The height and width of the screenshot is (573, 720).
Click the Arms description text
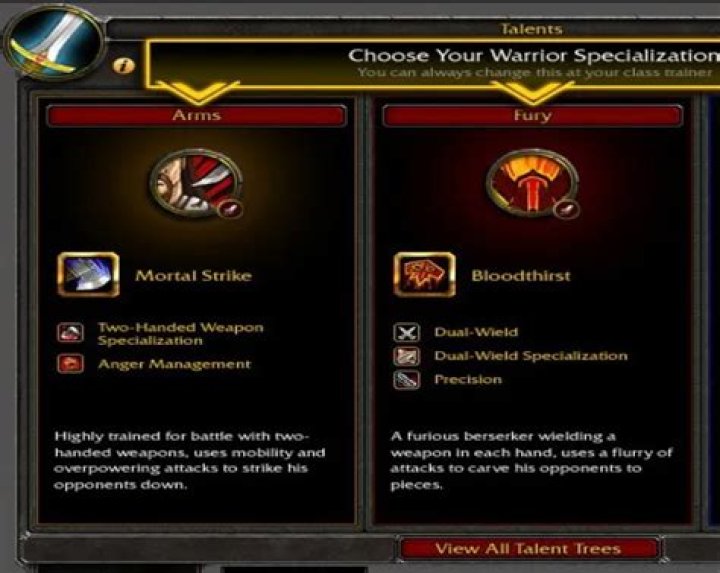point(190,461)
